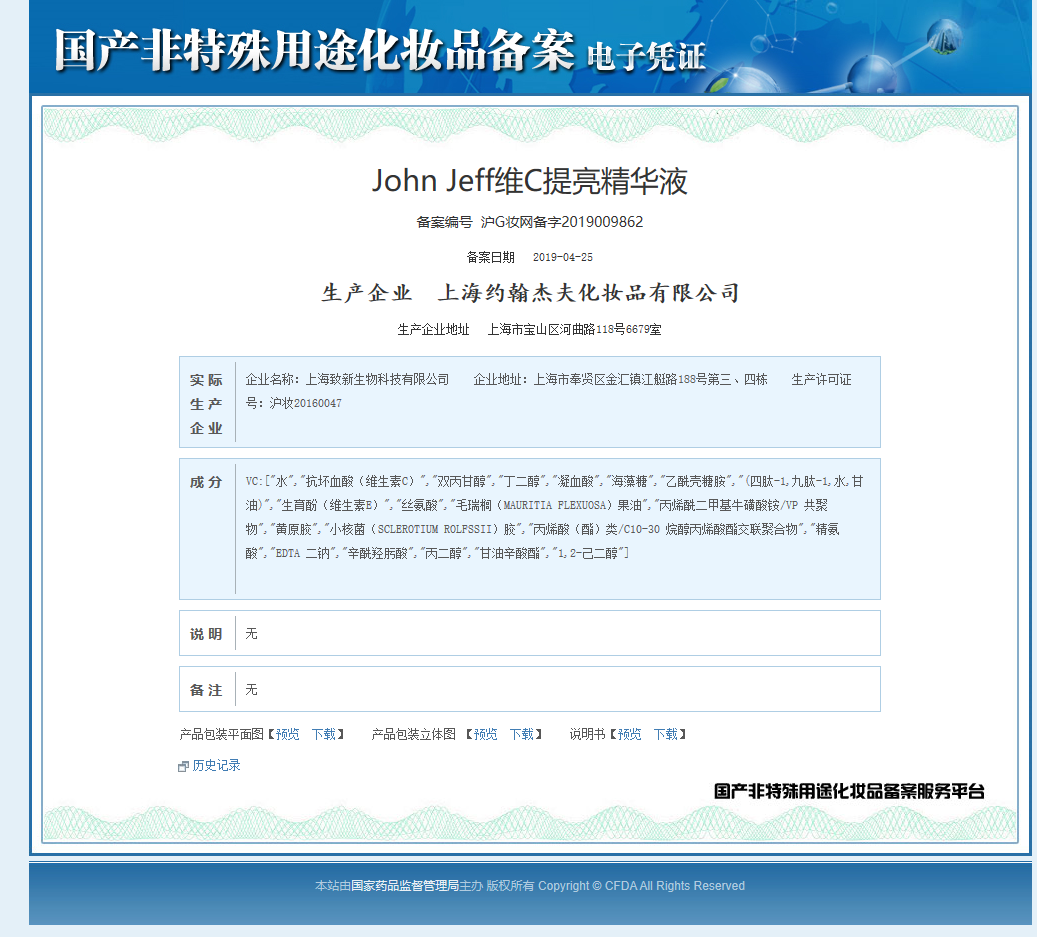Click the product title John Jeff维C提亮精华液
This screenshot has width=1037, height=937.
[530, 181]
